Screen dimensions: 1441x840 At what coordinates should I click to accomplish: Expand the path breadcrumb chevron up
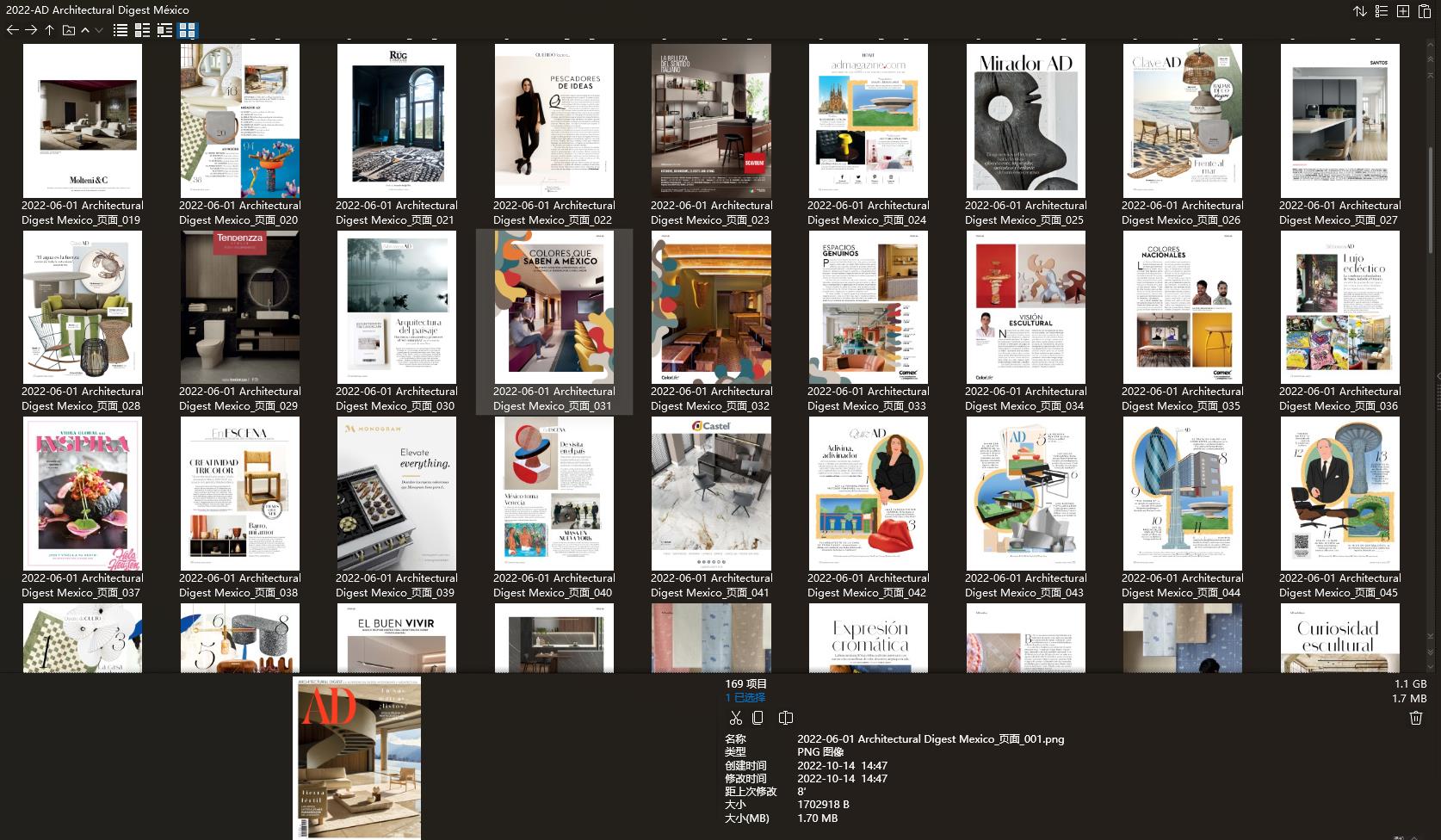84,29
